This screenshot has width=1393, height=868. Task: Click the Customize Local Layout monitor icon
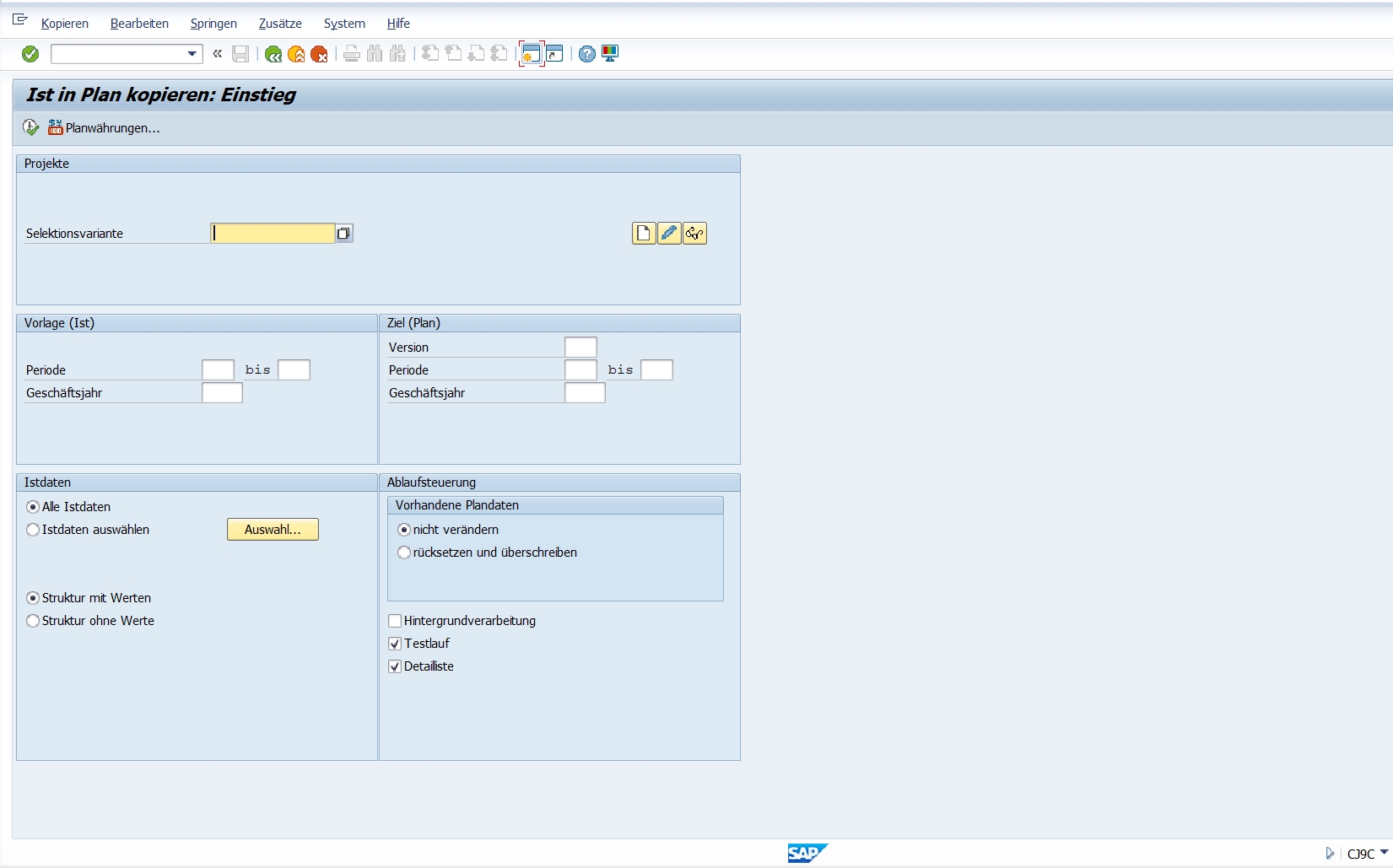pyautogui.click(x=610, y=54)
